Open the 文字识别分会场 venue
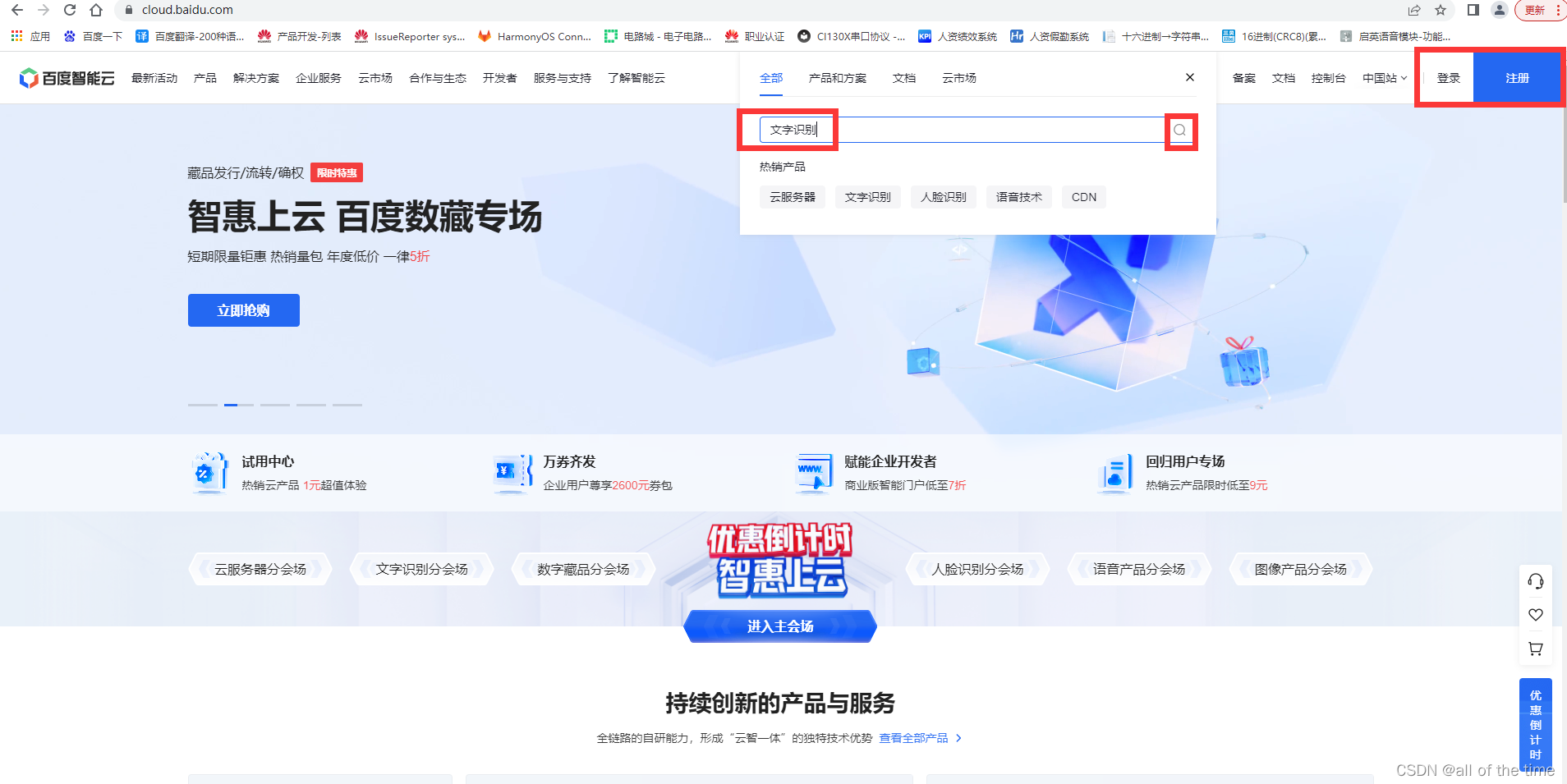The width and height of the screenshot is (1567, 784). pyautogui.click(x=422, y=569)
